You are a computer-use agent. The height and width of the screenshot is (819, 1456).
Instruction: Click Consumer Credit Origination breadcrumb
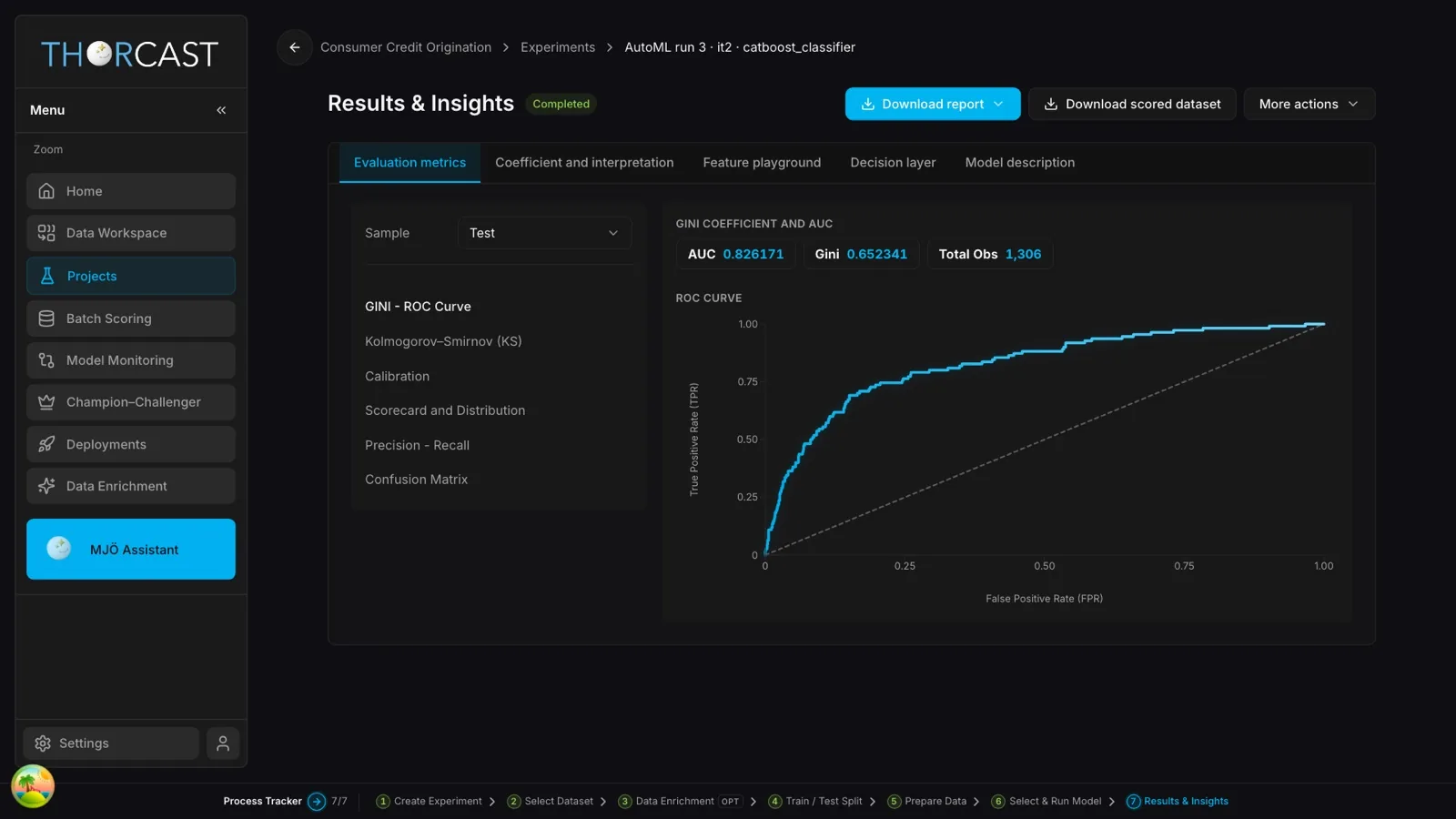tap(406, 47)
